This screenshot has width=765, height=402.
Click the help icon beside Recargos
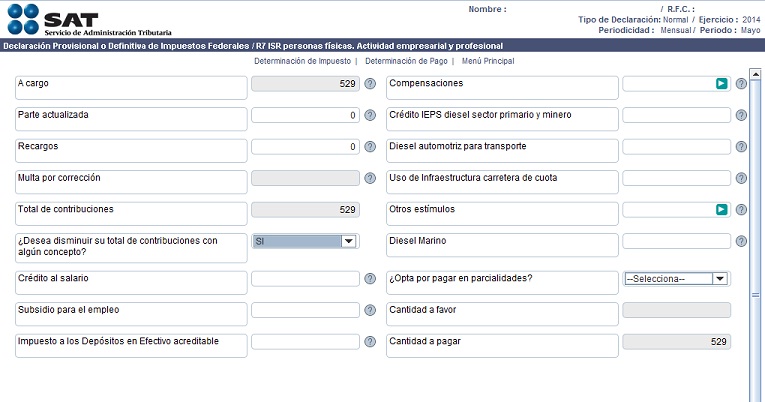point(370,146)
